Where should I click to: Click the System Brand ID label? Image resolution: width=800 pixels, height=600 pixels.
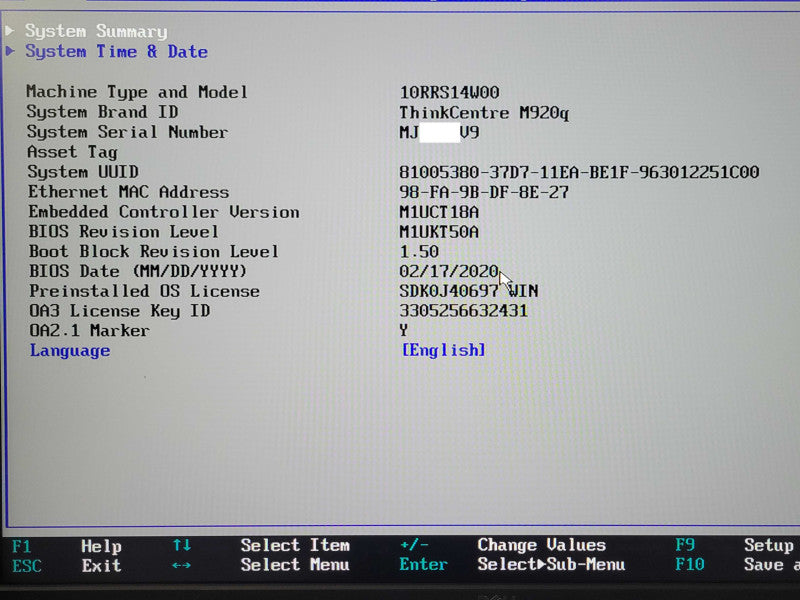click(x=103, y=112)
